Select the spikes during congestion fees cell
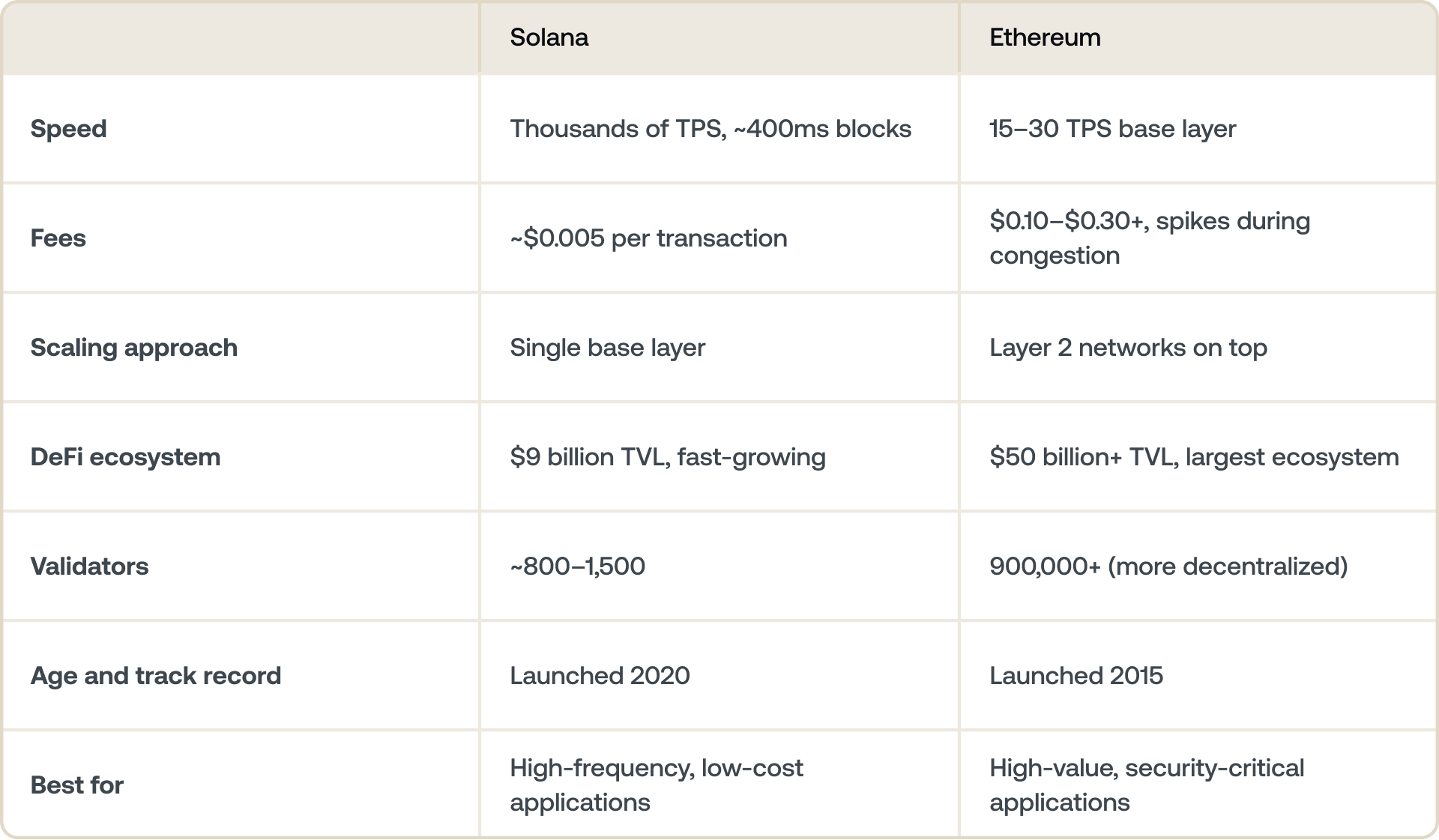 [x=1149, y=238]
